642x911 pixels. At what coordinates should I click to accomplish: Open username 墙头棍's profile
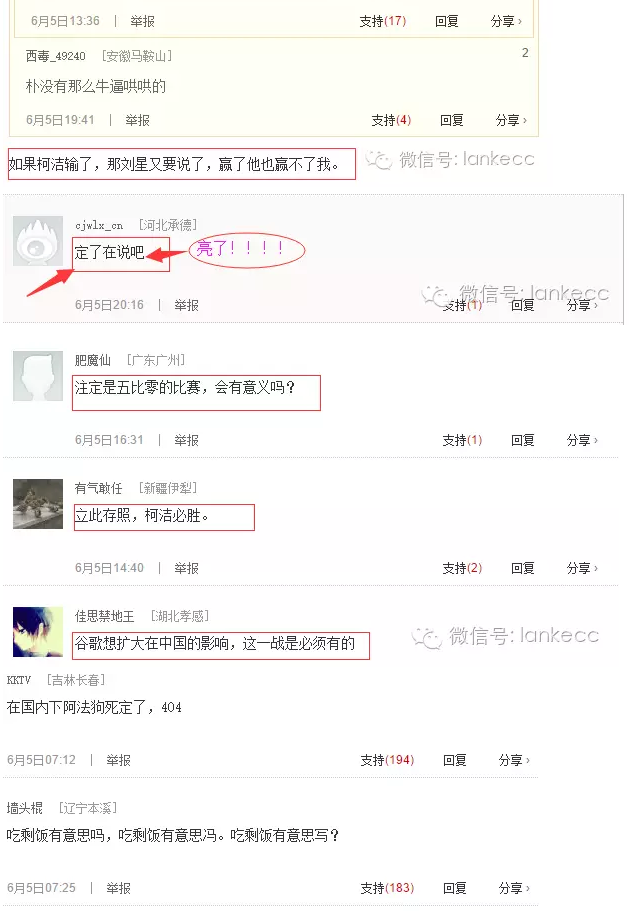click(24, 808)
